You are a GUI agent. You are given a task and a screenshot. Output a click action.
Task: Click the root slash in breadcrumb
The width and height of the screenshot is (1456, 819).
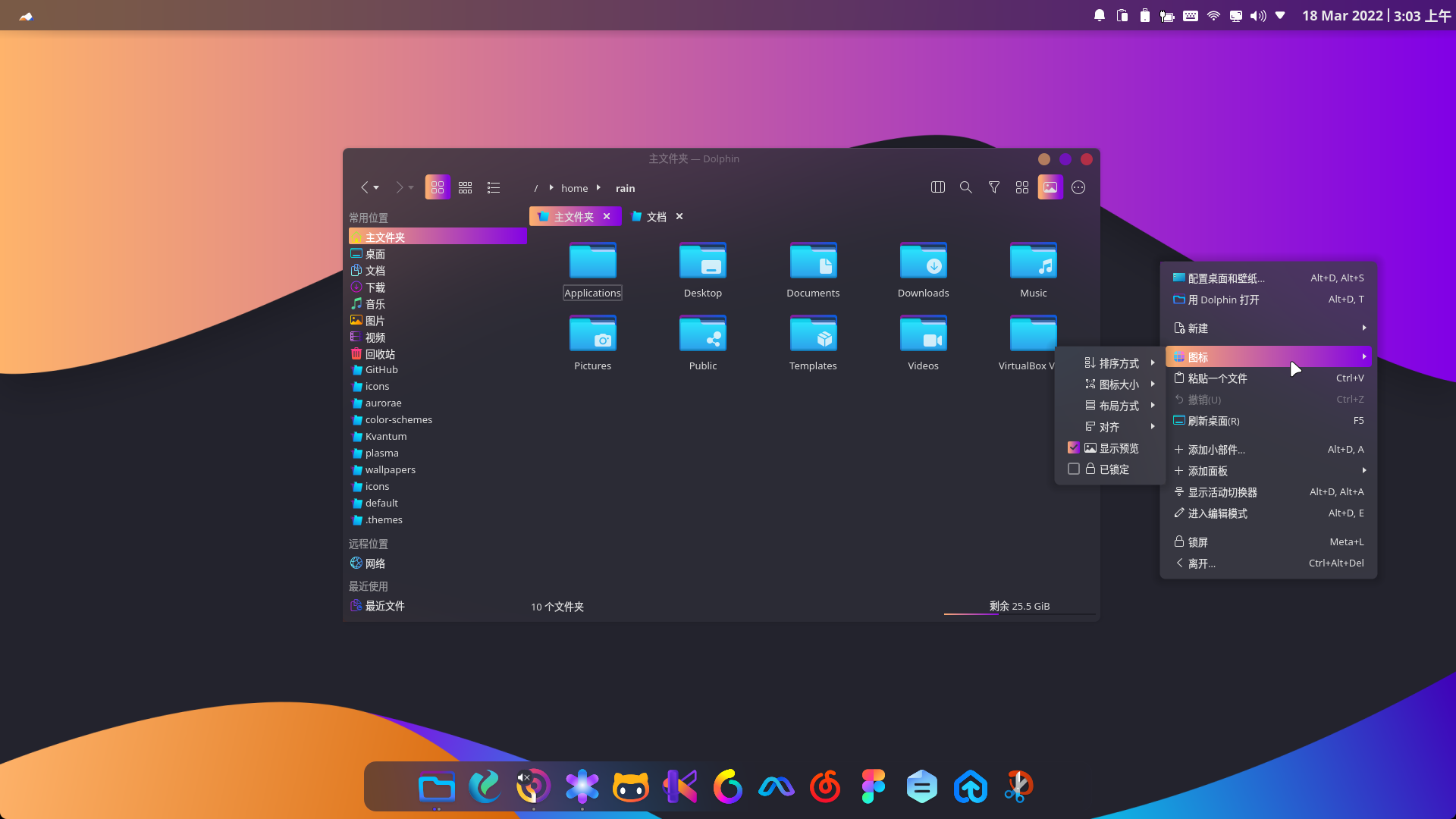click(536, 188)
